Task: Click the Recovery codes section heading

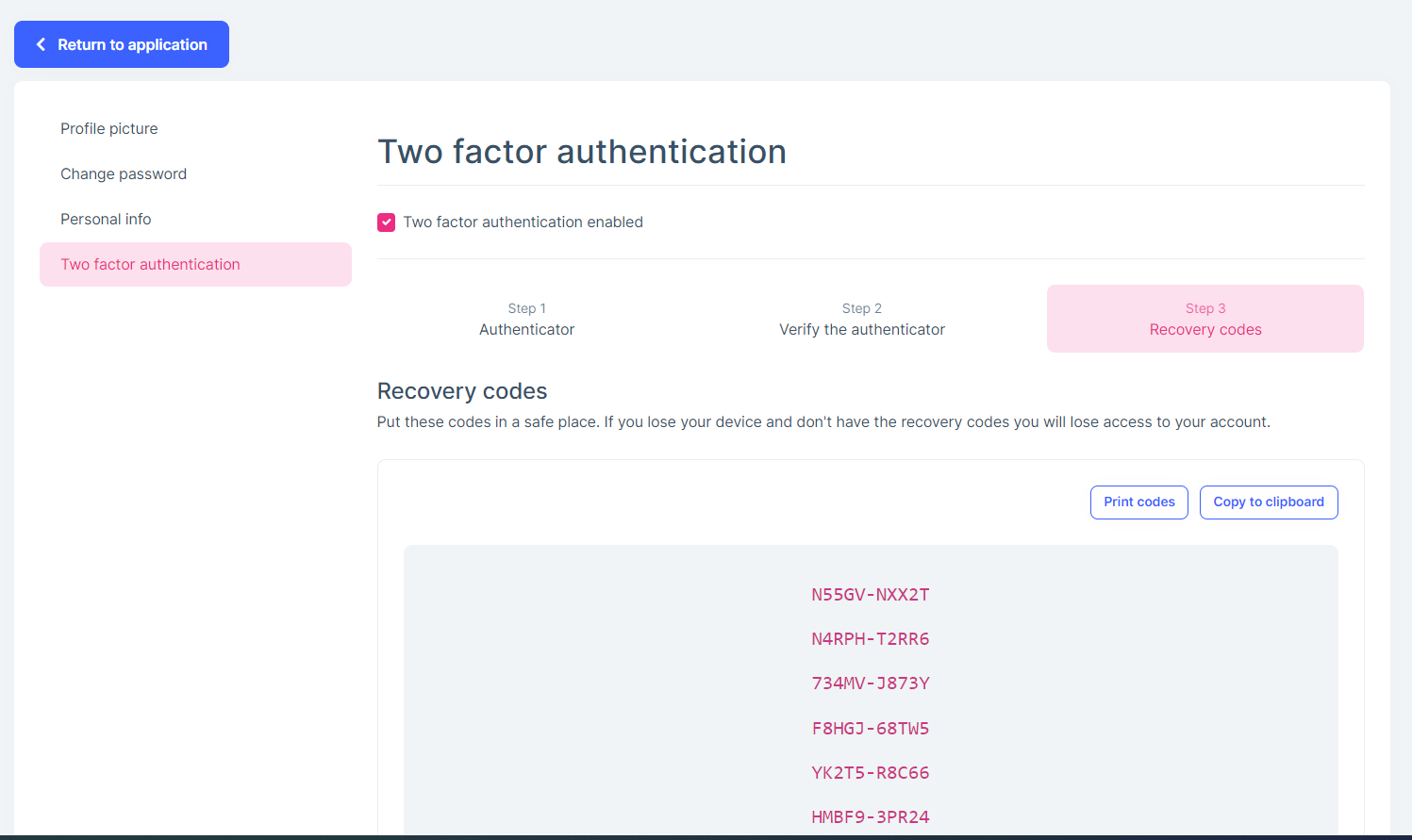Action: (462, 391)
